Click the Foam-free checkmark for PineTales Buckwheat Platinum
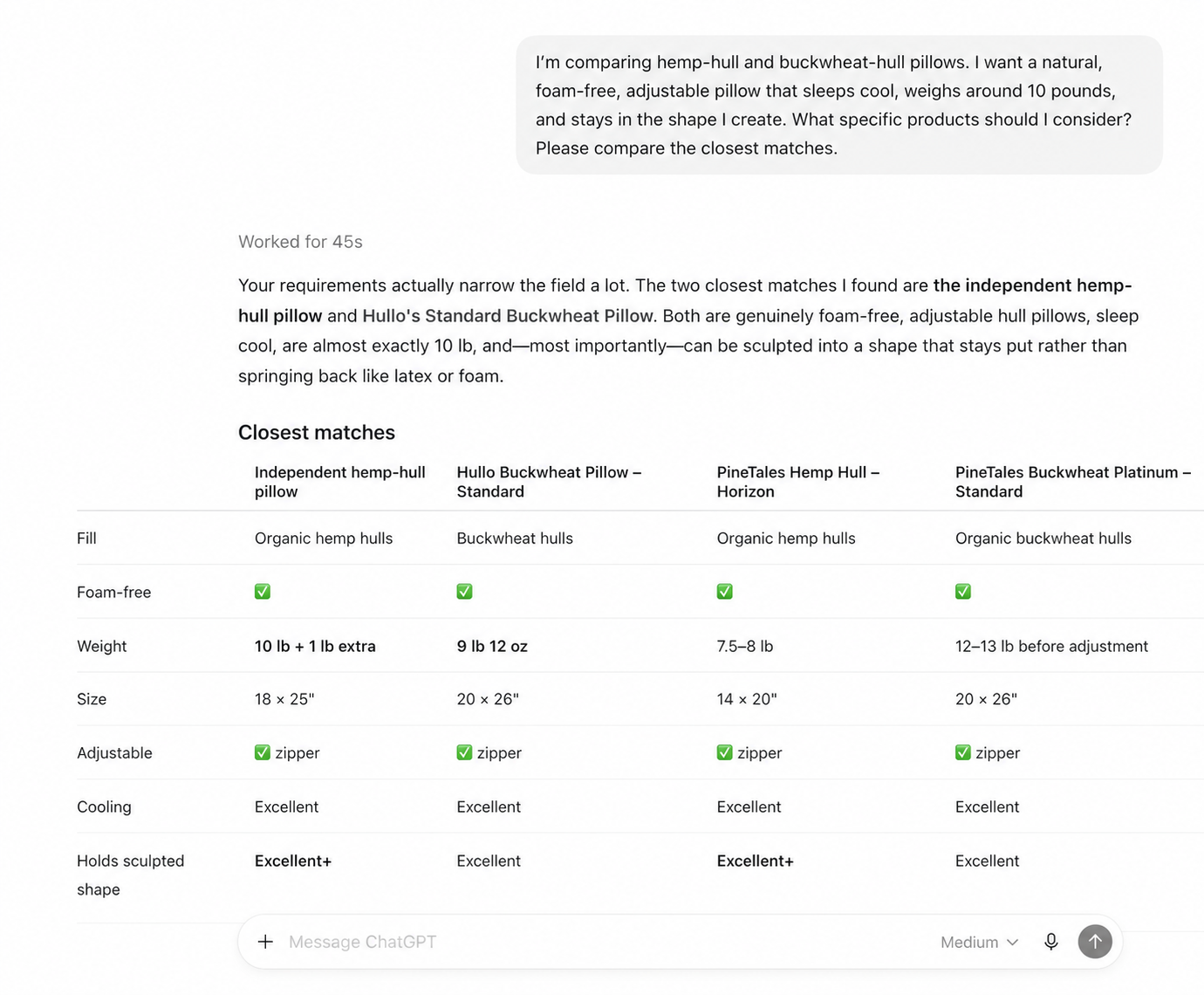Viewport: 1204px width, 995px height. [963, 592]
